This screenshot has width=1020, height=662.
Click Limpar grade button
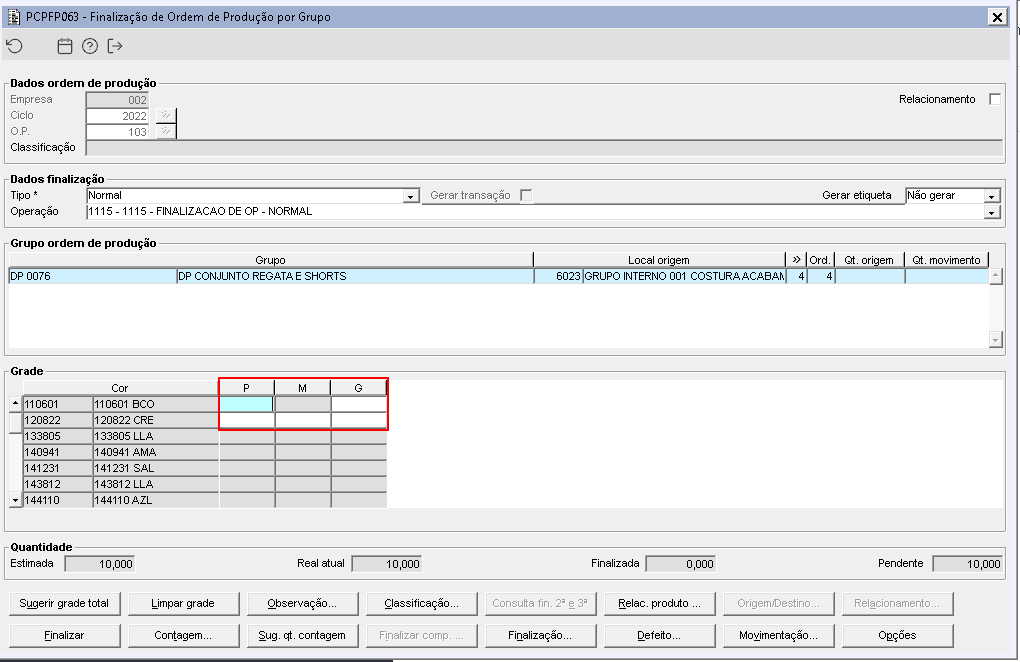(183, 603)
